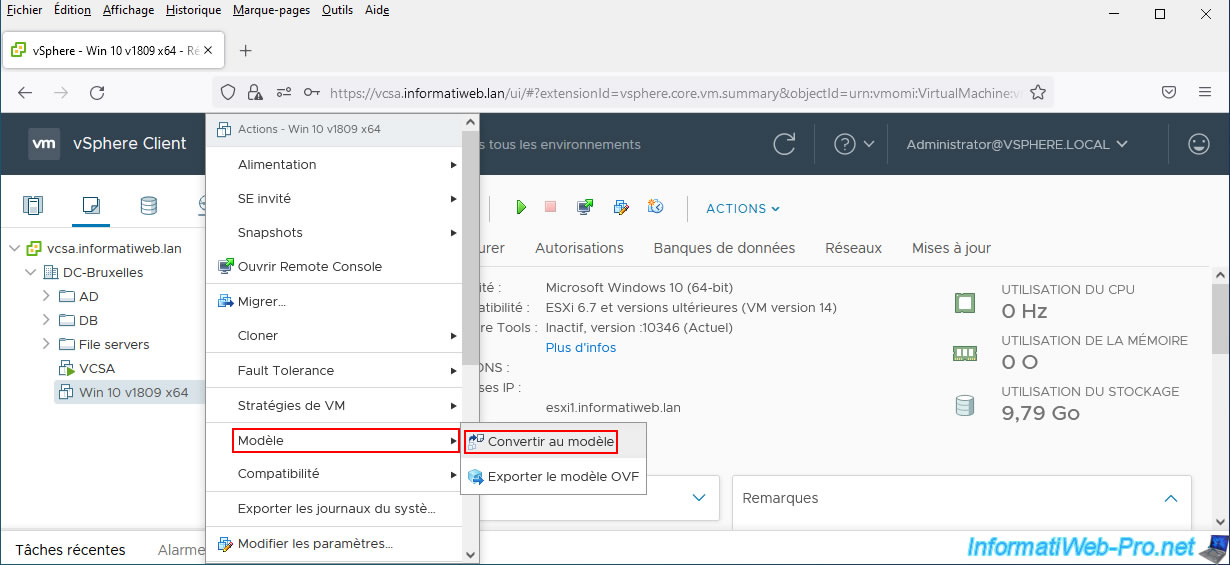The height and width of the screenshot is (565, 1230).
Task: Open the Firefox hamburger menu
Action: (x=1205, y=92)
